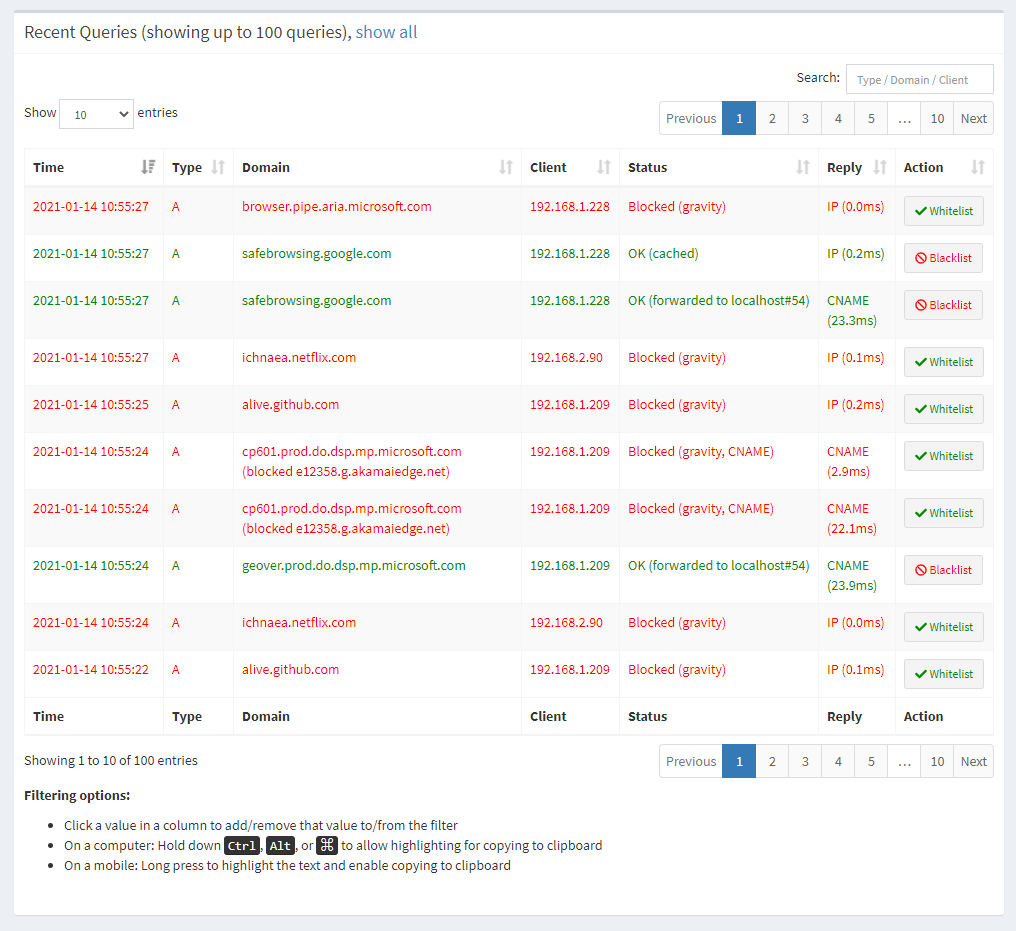Blacklist the cached safebrowsing.google.com query

[x=943, y=258]
